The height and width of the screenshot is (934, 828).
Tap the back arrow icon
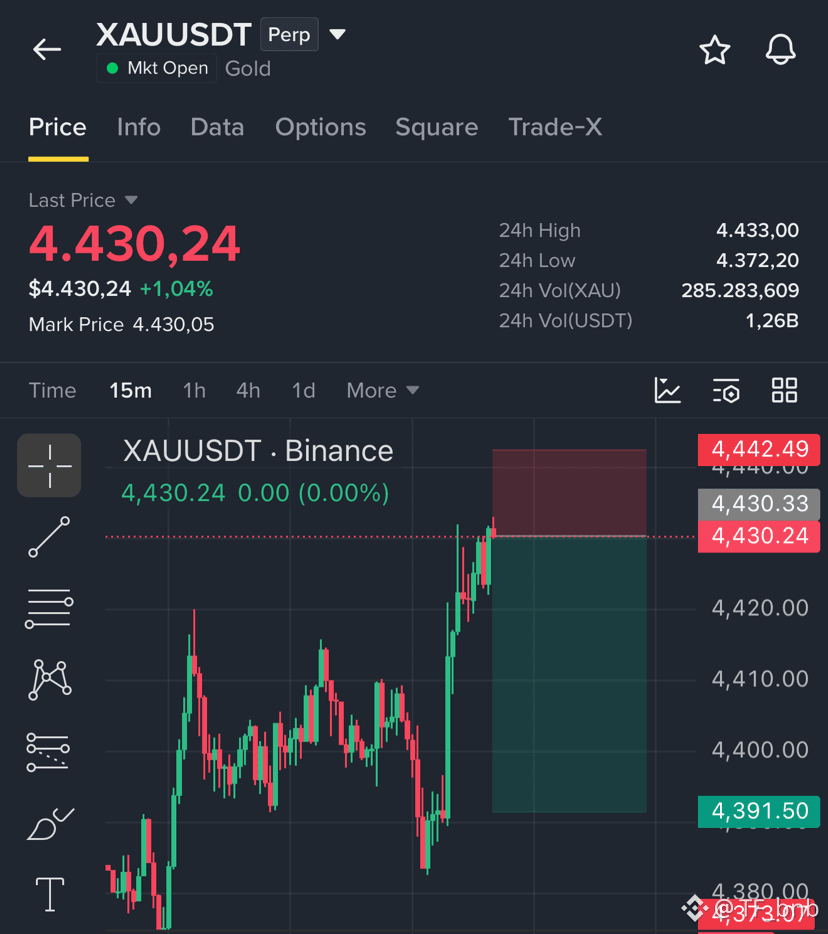click(x=47, y=49)
